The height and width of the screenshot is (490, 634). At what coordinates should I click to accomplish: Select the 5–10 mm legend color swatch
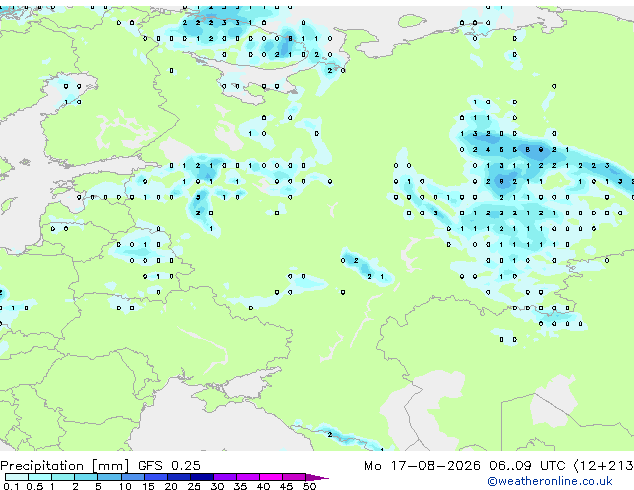(x=109, y=477)
